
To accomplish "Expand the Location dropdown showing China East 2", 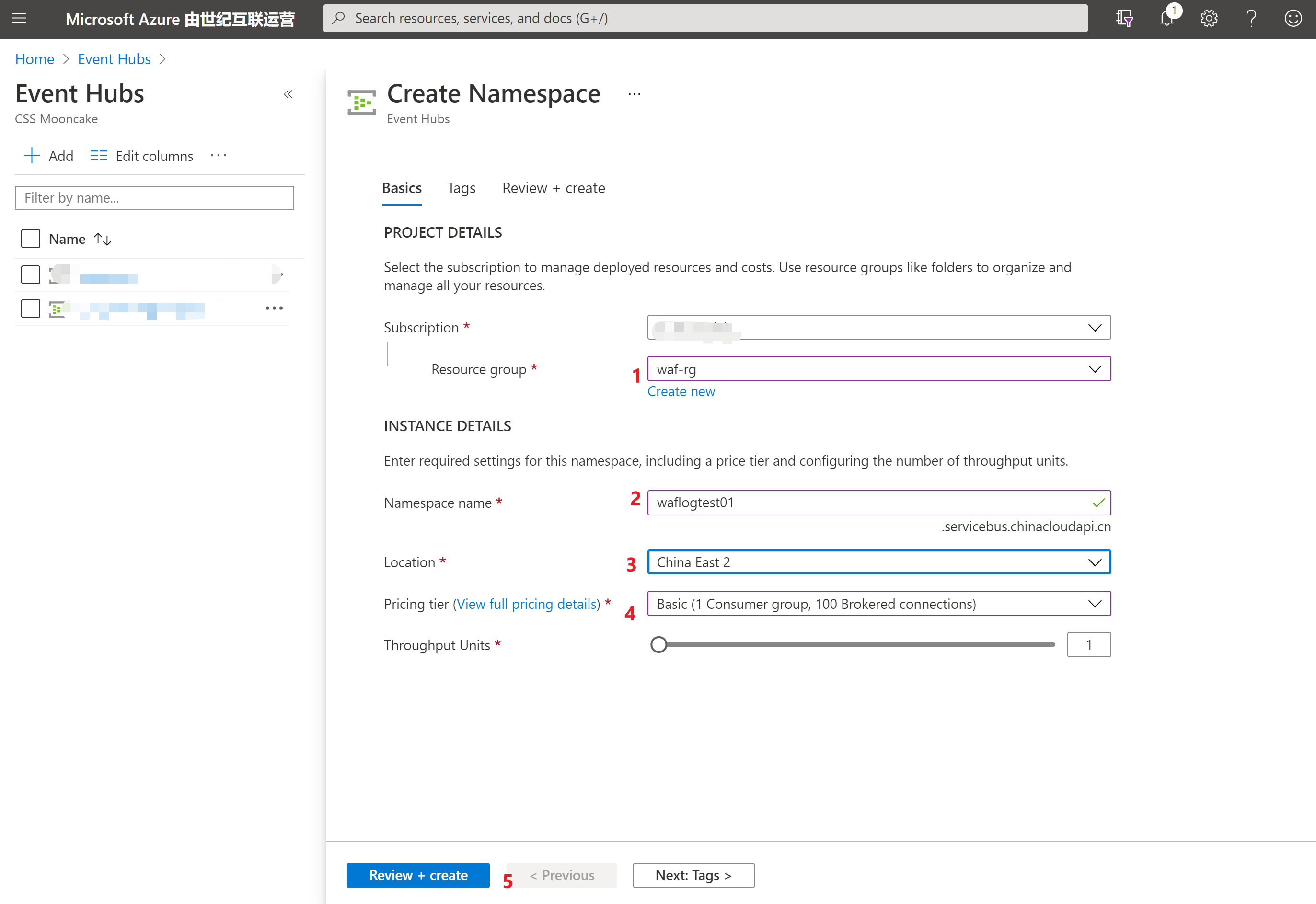I will (x=878, y=562).
